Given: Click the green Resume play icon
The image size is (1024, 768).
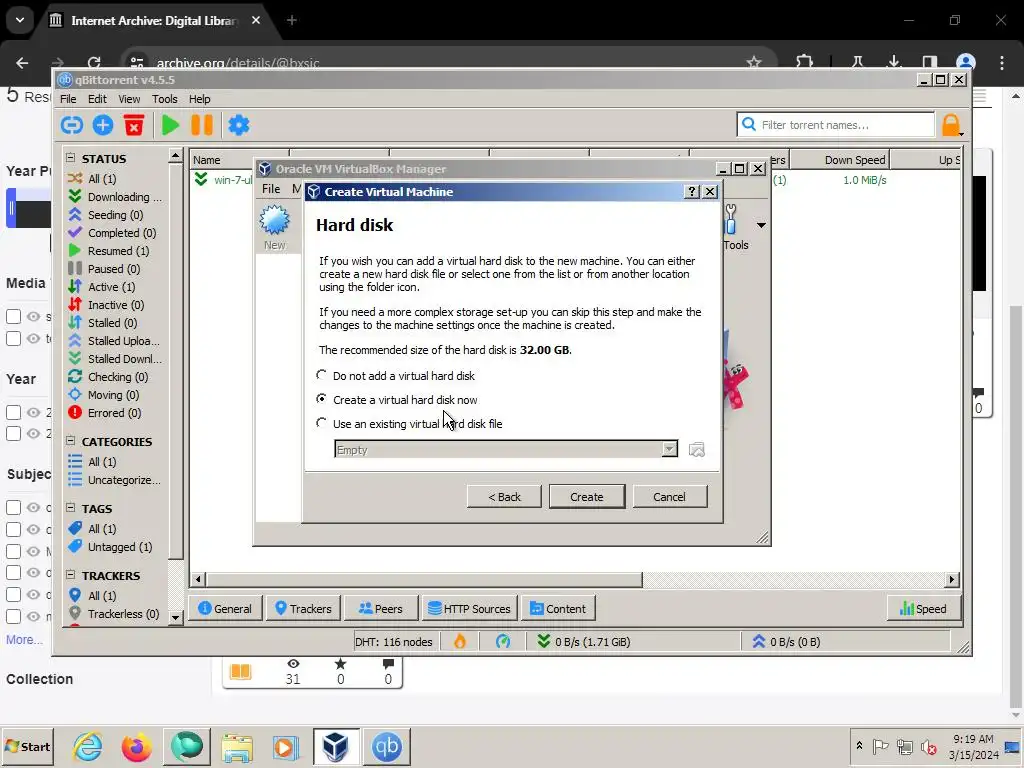Looking at the screenshot, I should [170, 125].
